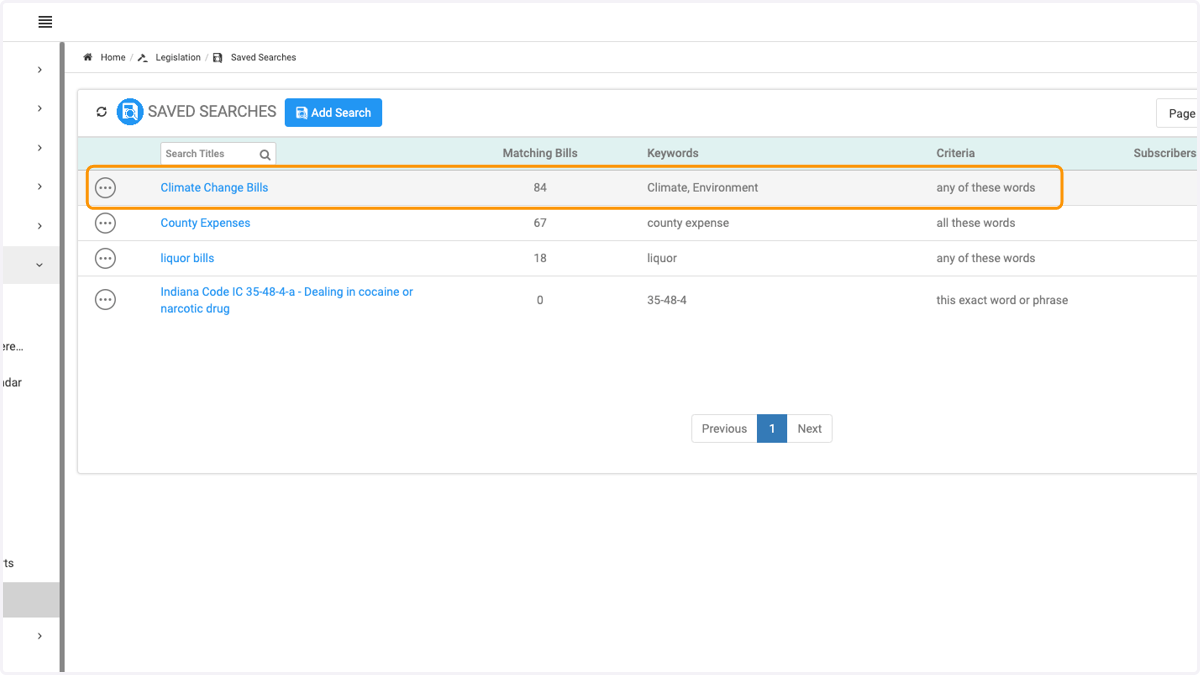Go to Home via the breadcrumb
This screenshot has width=1200, height=675.
(x=113, y=58)
